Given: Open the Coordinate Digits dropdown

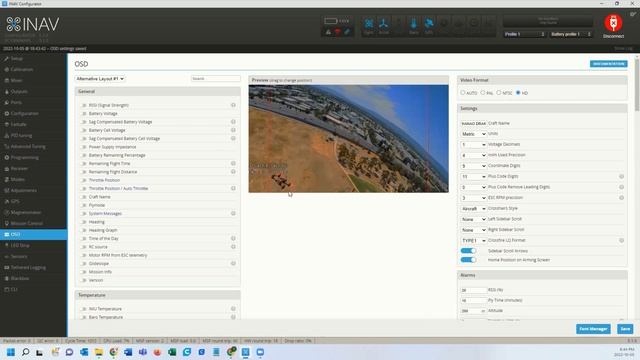Looking at the screenshot, I should point(473,166).
